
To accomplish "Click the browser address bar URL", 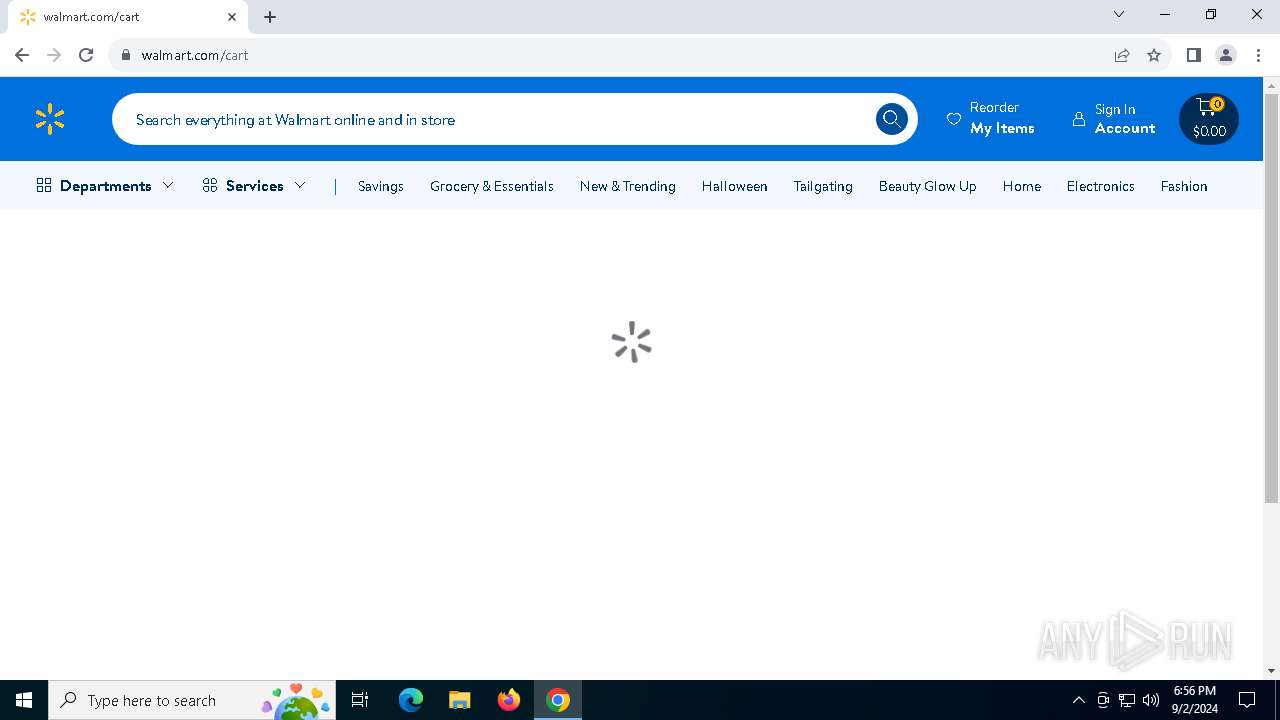I will click(x=195, y=55).
